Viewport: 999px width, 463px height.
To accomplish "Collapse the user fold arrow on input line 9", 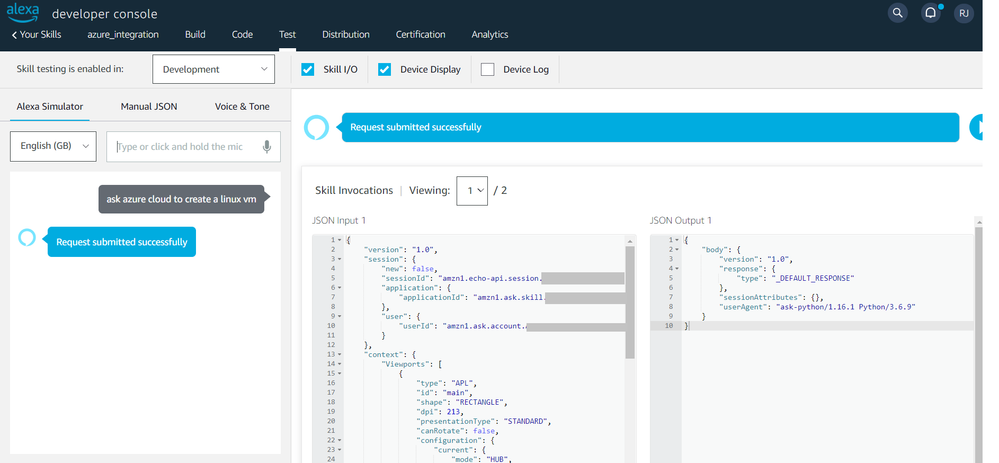I will pyautogui.click(x=340, y=317).
